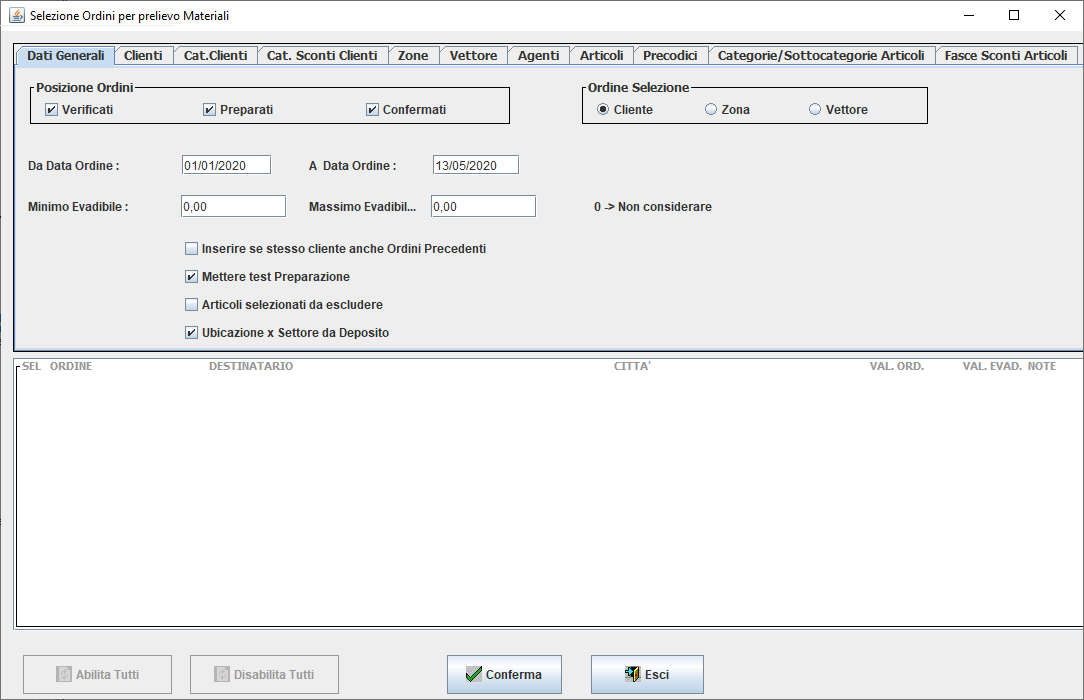This screenshot has height=700, width=1084.
Task: Check Articoli selezionati da escludere
Action: (192, 305)
